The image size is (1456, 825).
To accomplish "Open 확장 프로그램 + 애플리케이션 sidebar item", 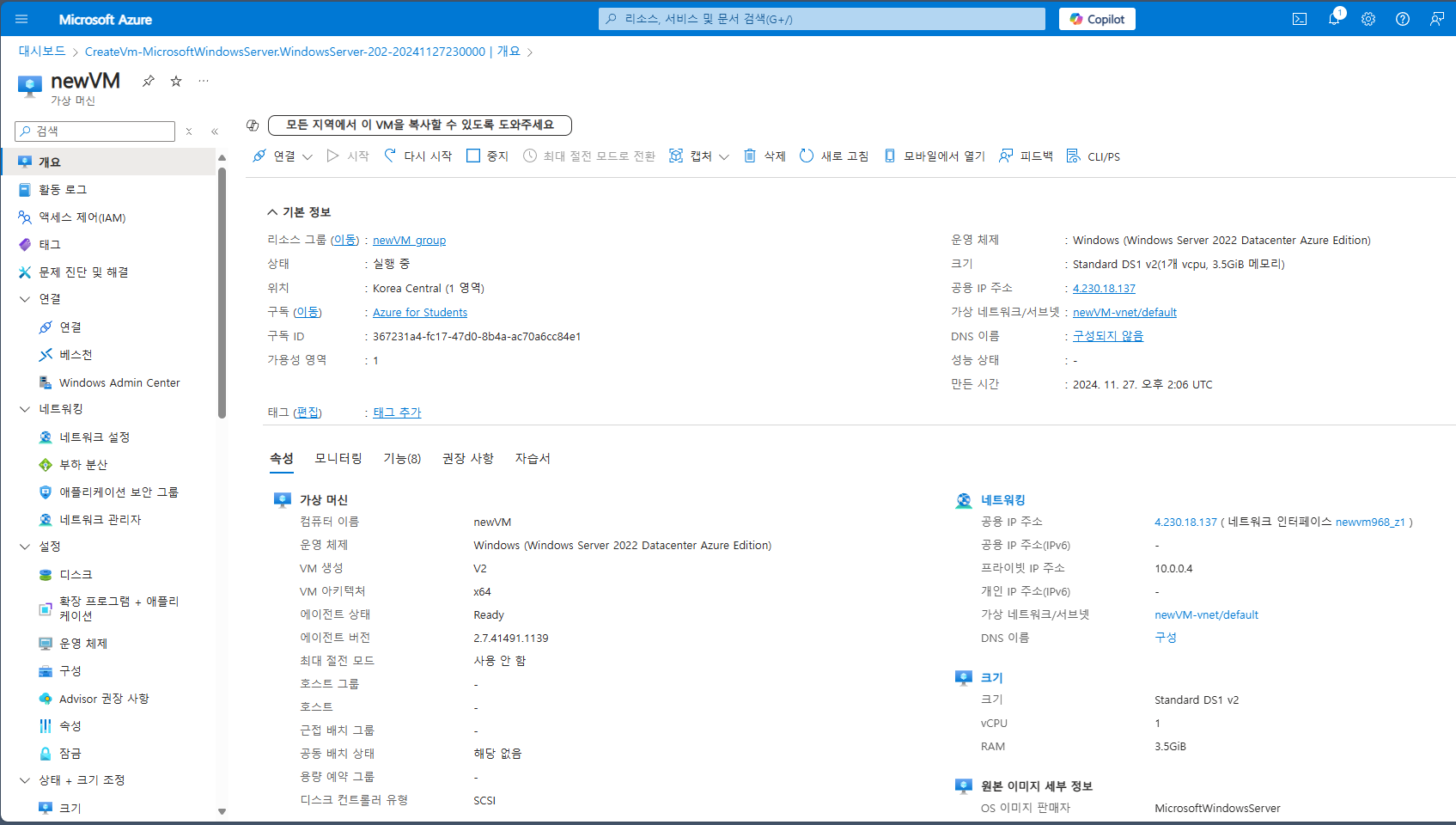I will coord(108,608).
